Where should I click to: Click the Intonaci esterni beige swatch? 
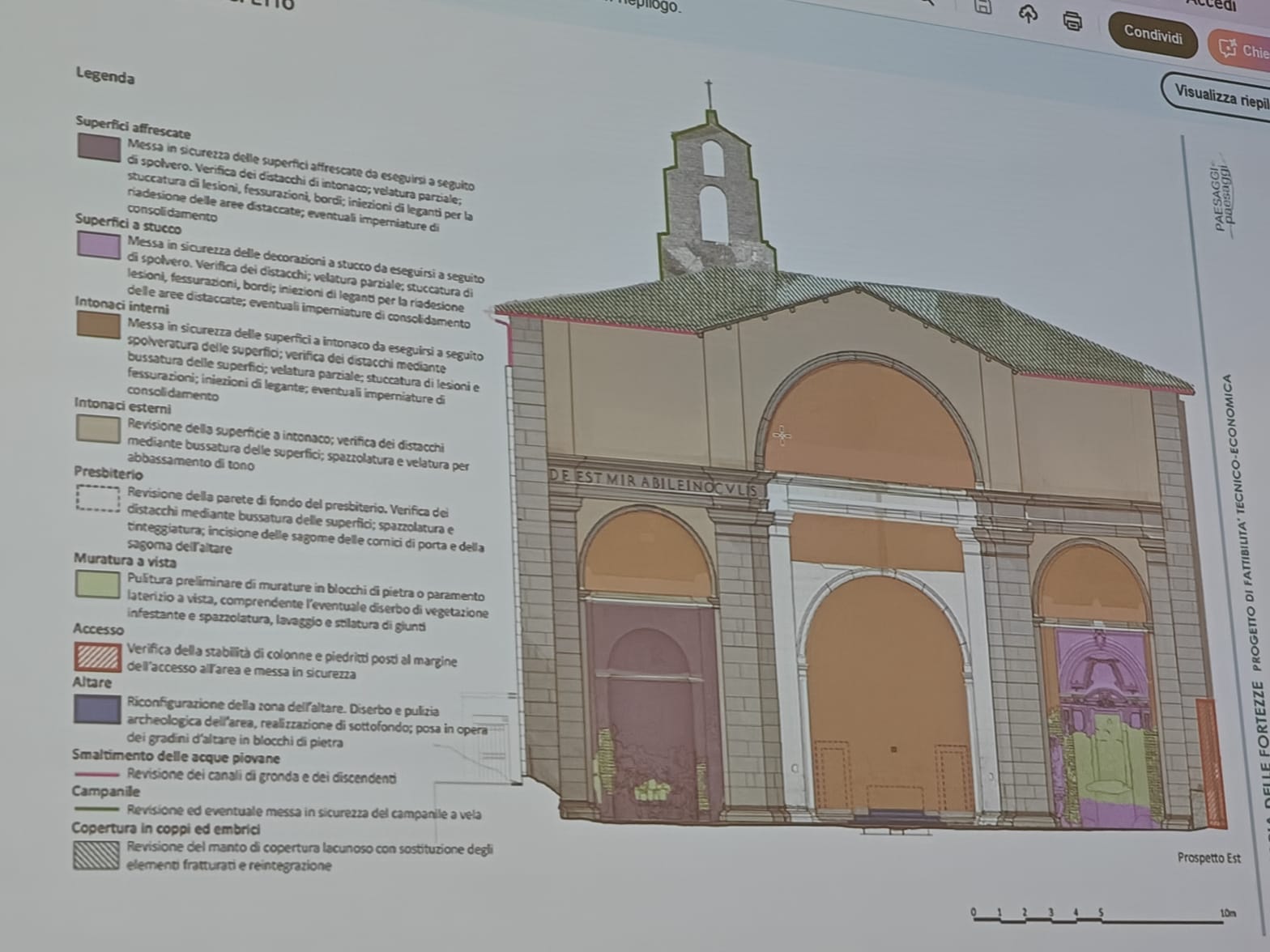tap(98, 428)
